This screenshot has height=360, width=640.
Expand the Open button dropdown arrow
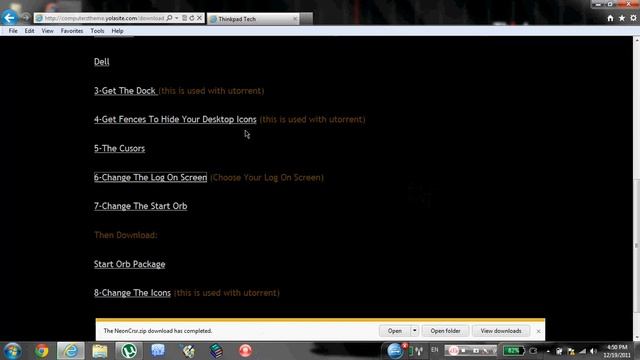[x=414, y=331]
